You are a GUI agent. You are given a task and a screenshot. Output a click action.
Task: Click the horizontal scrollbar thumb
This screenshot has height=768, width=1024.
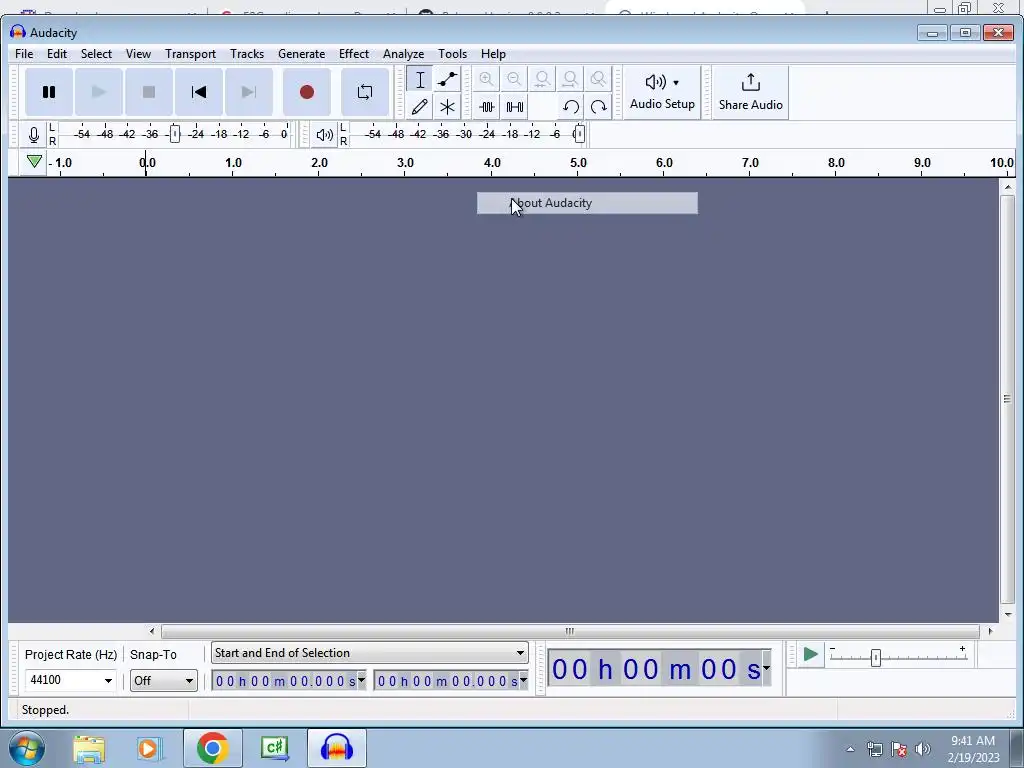click(570, 631)
